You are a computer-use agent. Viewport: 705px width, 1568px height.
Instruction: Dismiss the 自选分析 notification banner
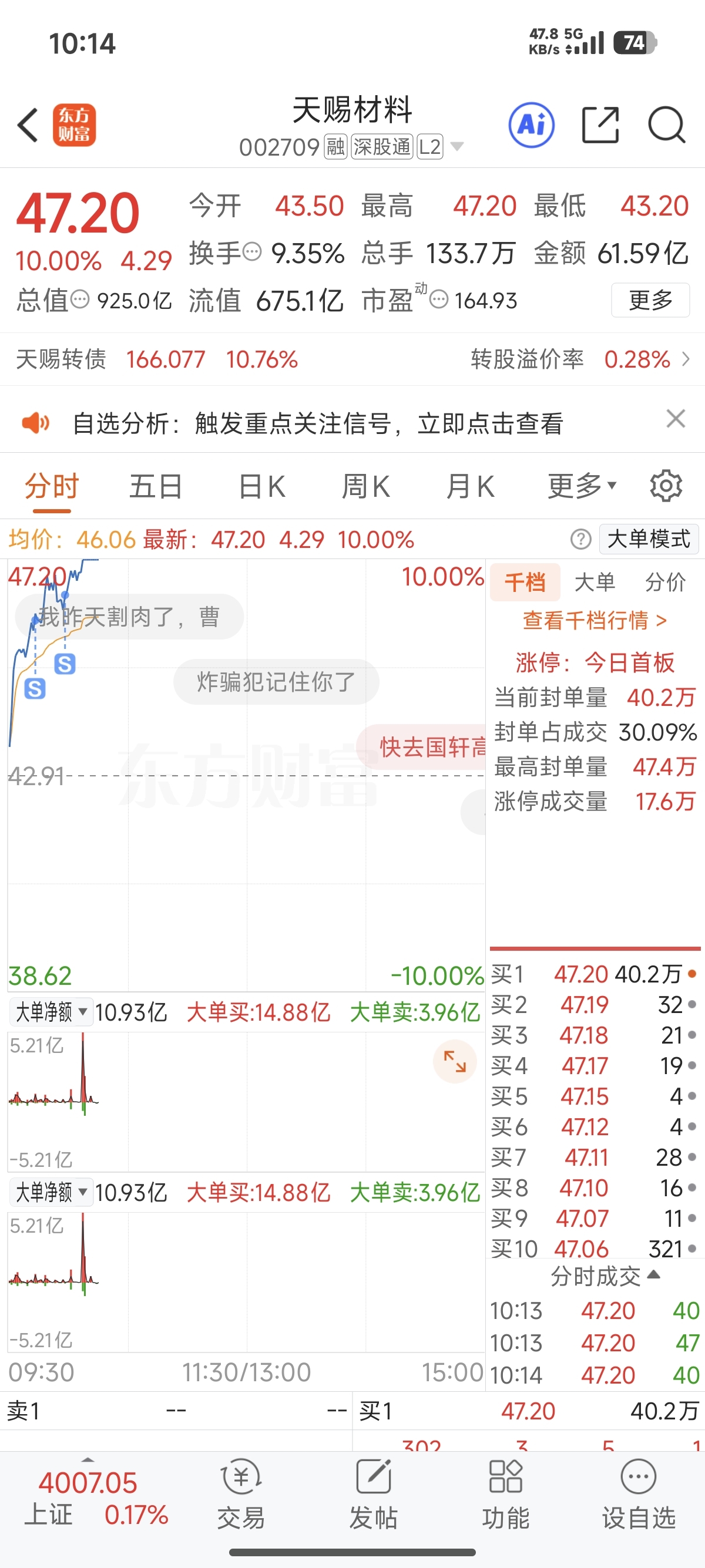point(676,419)
